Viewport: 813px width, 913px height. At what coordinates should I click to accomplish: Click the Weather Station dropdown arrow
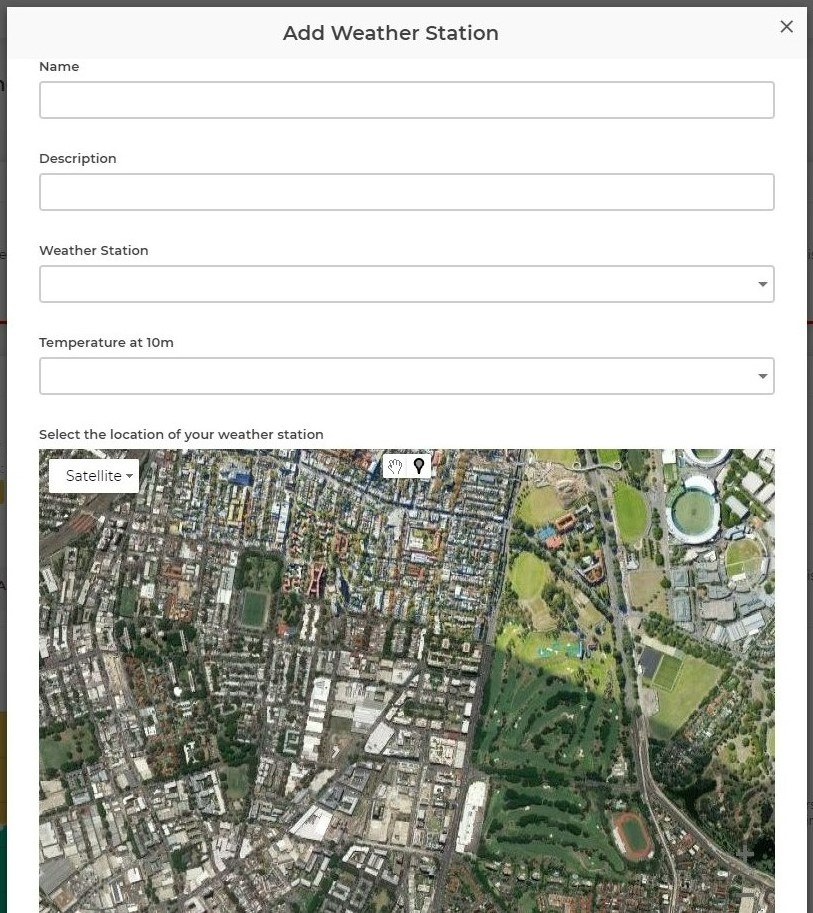[763, 285]
